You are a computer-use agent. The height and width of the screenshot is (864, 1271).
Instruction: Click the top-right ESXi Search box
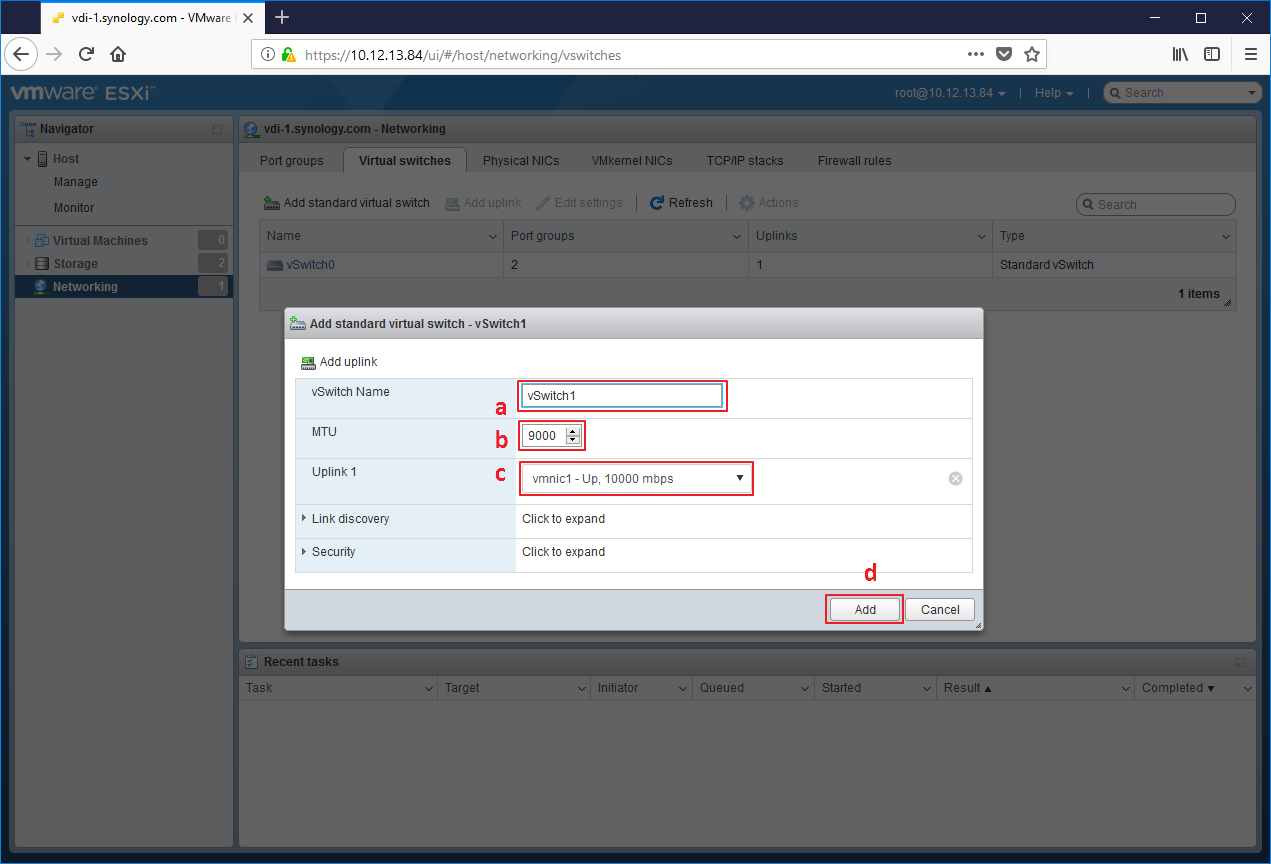[x=1183, y=93]
